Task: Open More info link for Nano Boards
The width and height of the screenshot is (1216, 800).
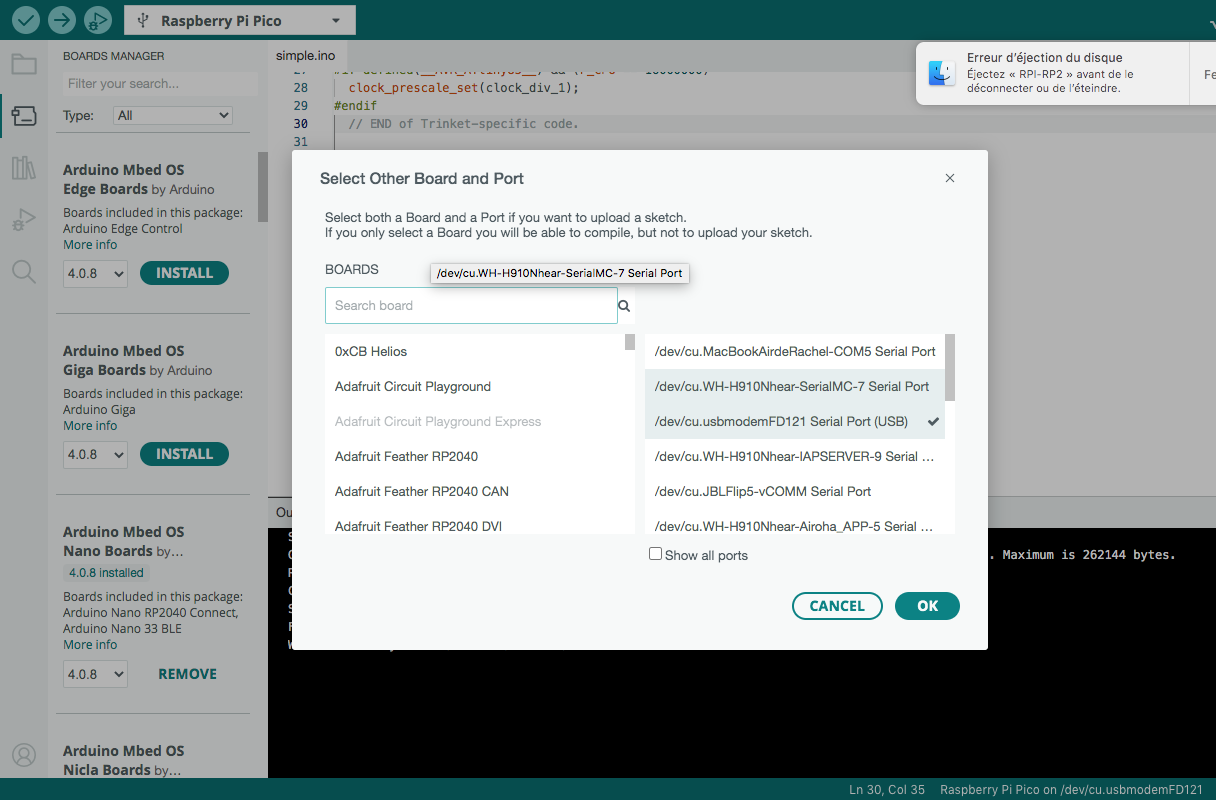Action: [x=90, y=645]
